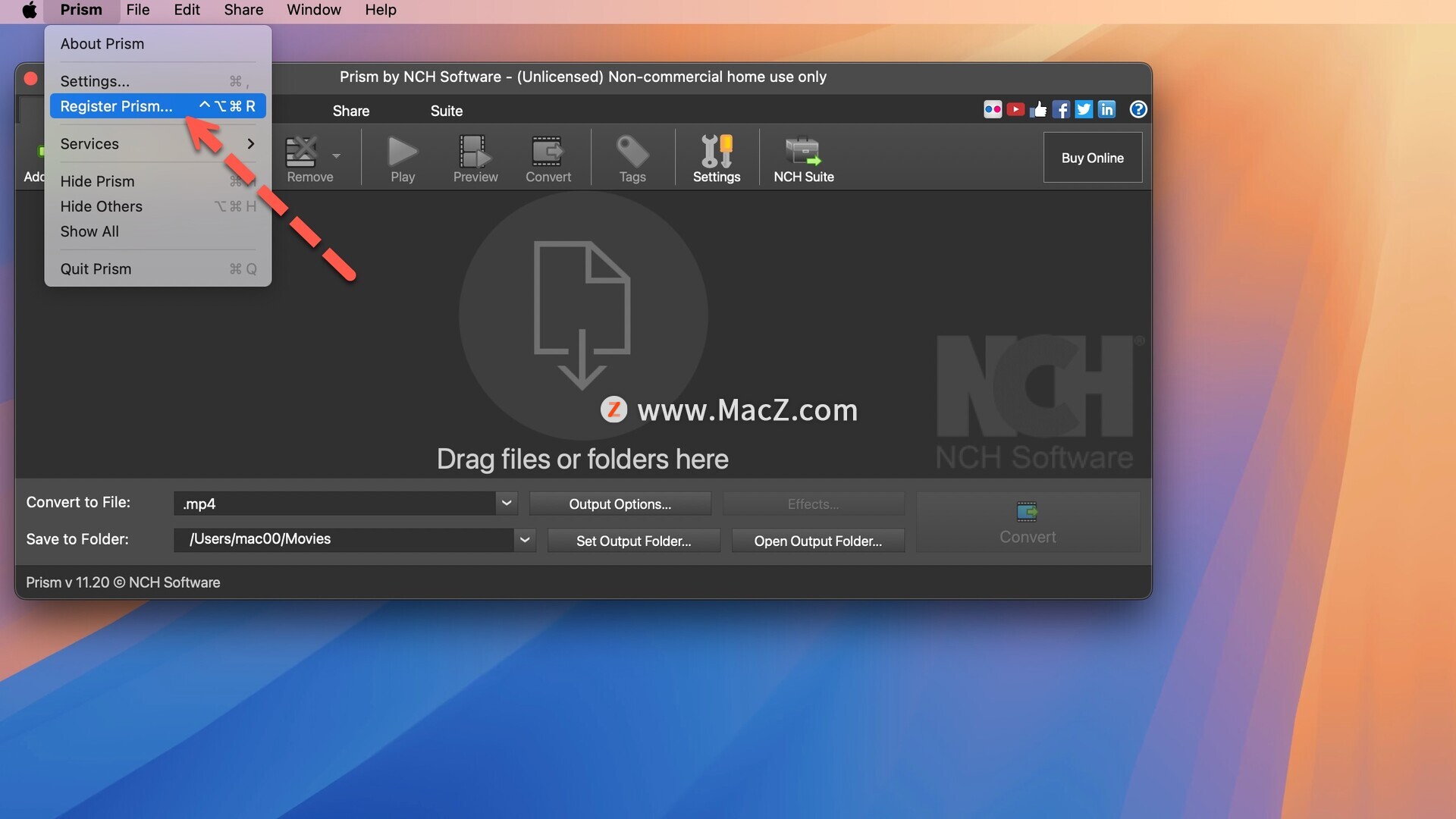The image size is (1456, 819).
Task: Expand the Convert to File format dropdown
Action: [x=507, y=504]
